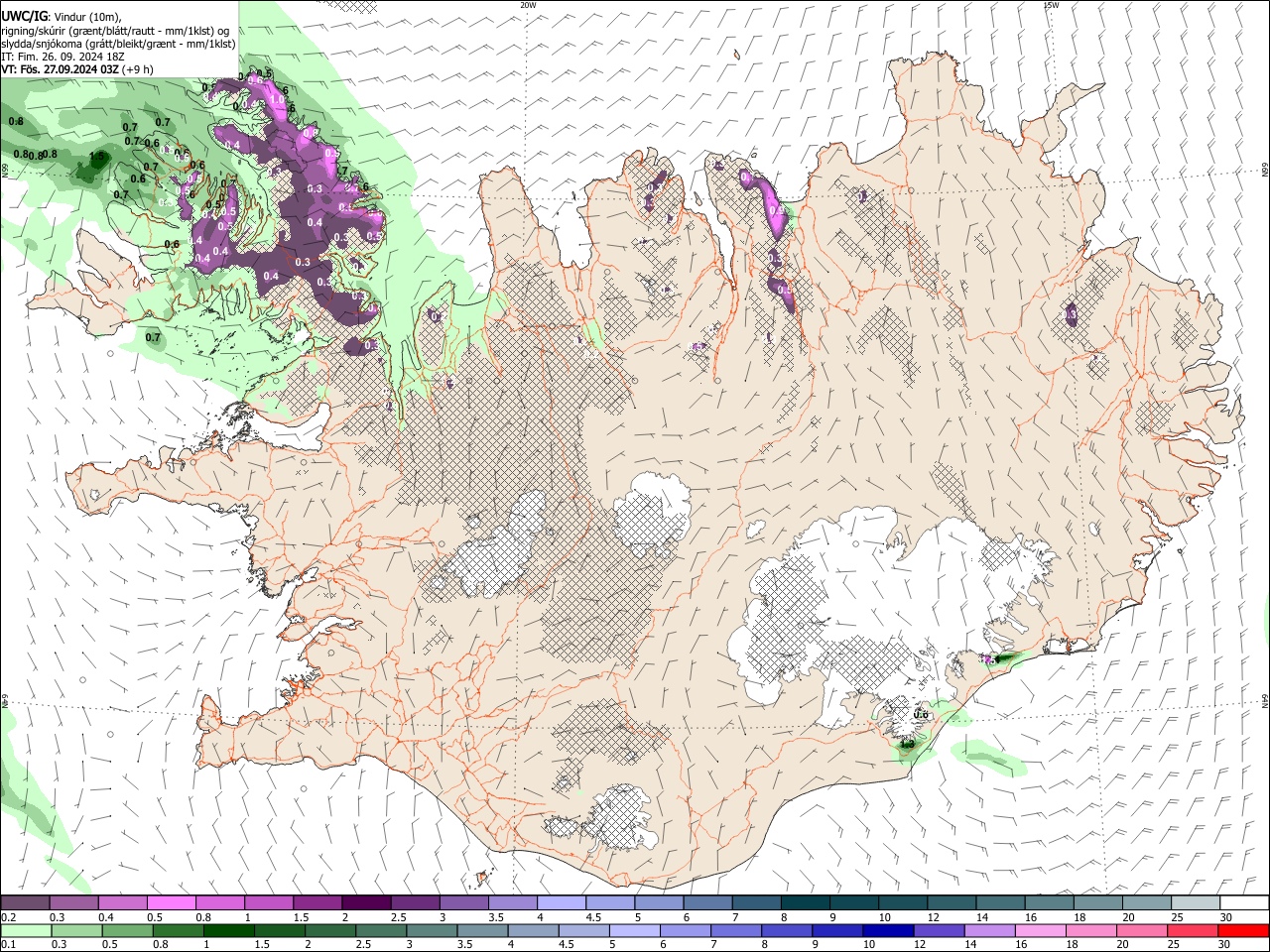Select the medium green 0.5–0.8 lower legend swatch
The image size is (1270, 952).
point(127,930)
